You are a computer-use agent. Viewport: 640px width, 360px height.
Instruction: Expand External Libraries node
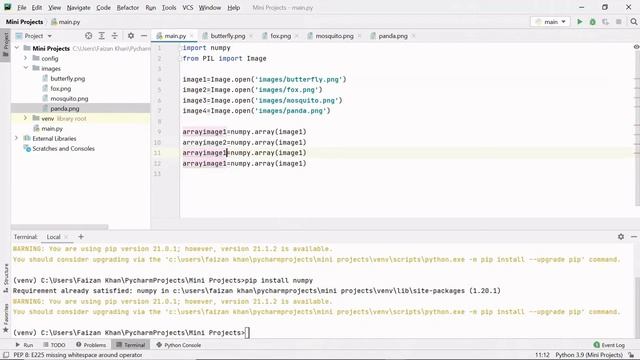point(17,138)
